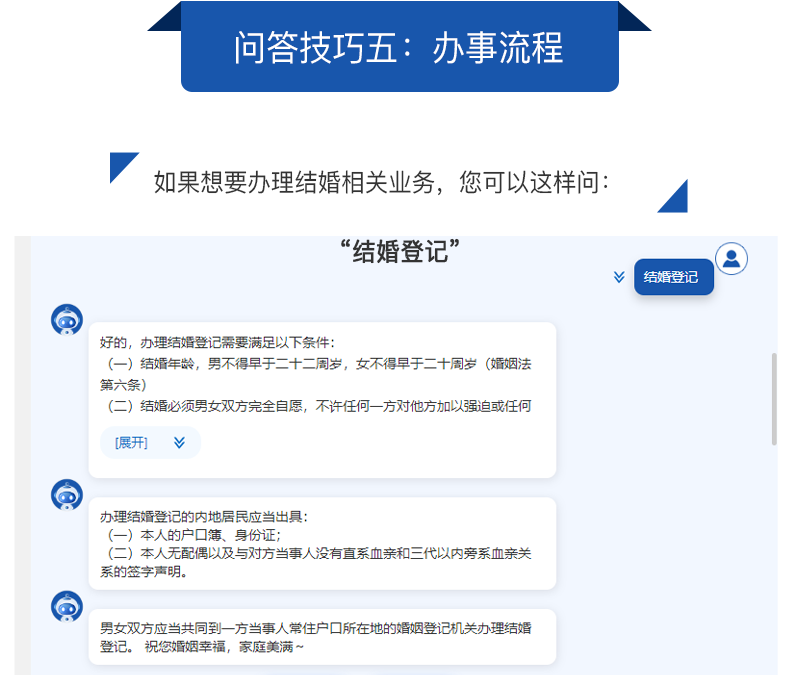800x690 pixels.
Task: Click the quoted title “结婚登记”
Action: tap(400, 251)
